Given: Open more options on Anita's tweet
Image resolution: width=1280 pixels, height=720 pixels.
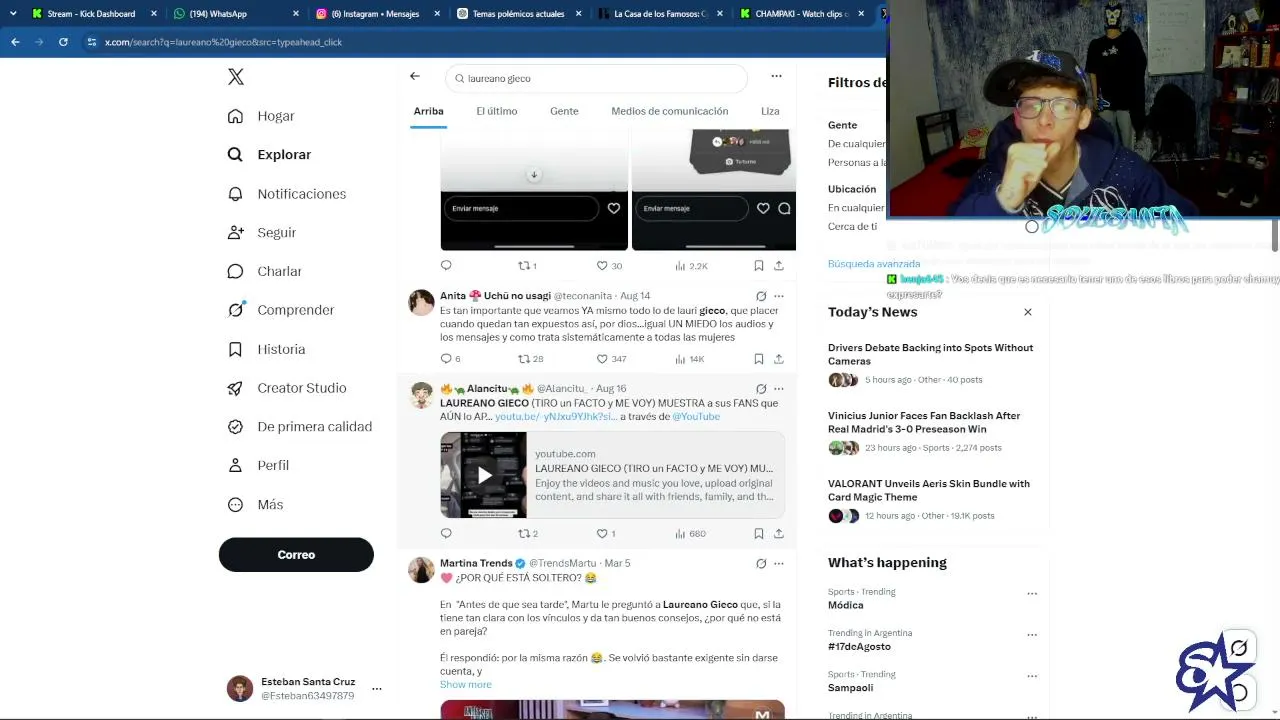Looking at the screenshot, I should [x=779, y=296].
